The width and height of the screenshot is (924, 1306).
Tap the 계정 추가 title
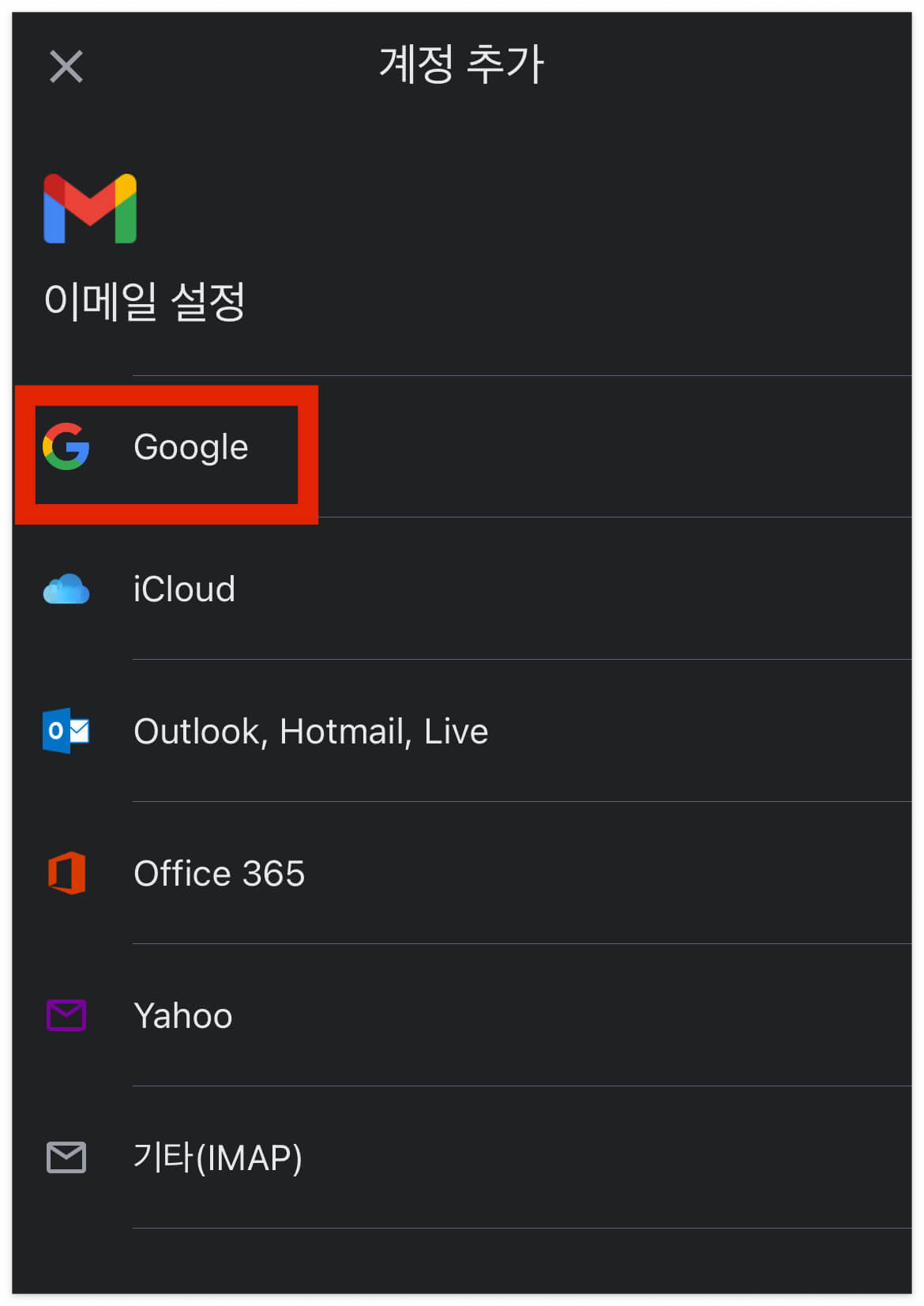coord(462,64)
